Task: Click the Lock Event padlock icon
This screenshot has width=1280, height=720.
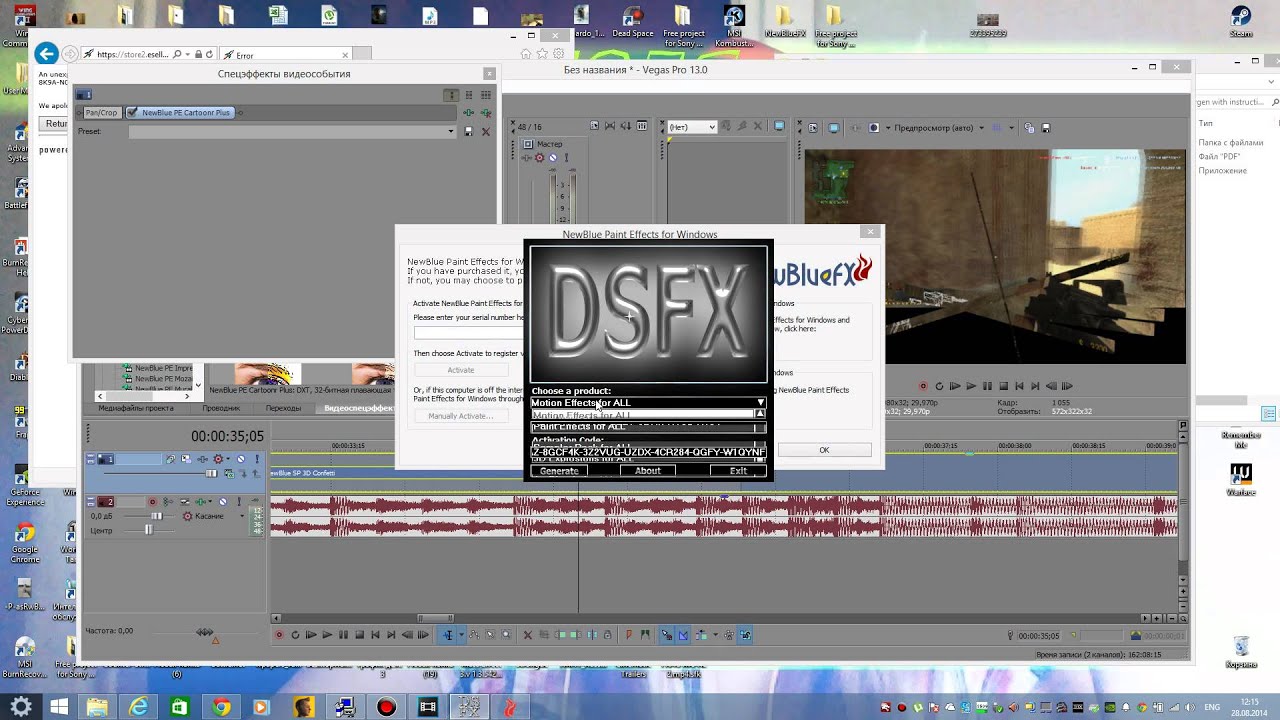Action: pos(607,635)
